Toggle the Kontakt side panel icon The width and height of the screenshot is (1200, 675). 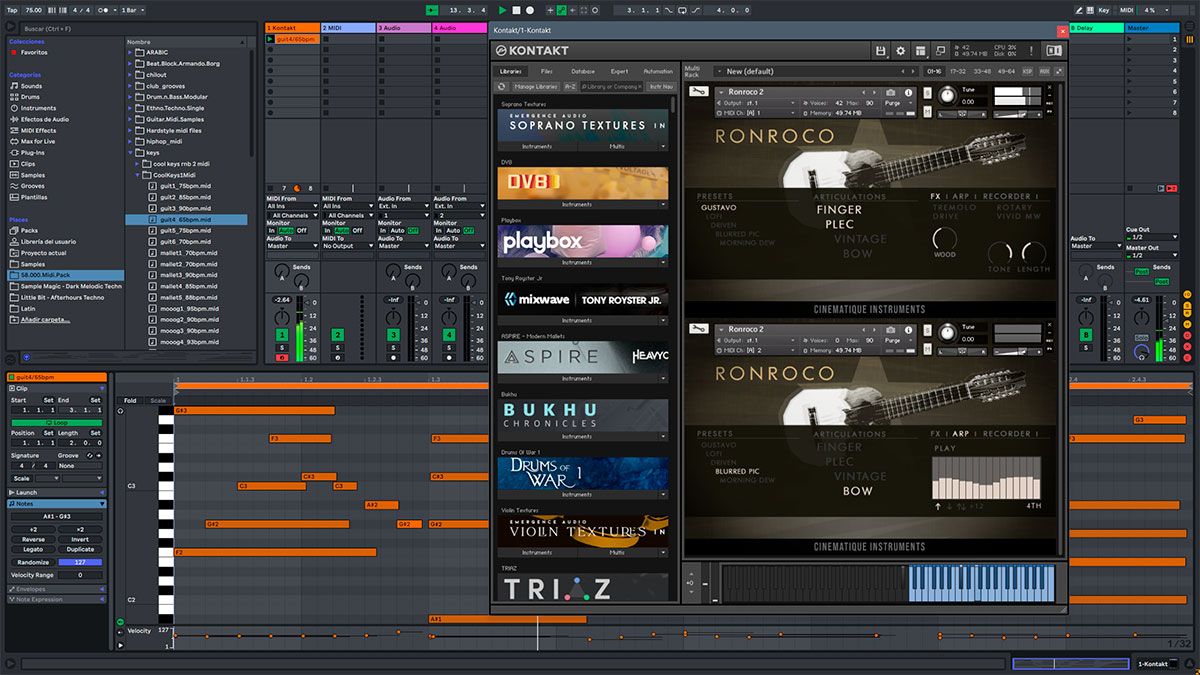1054,50
